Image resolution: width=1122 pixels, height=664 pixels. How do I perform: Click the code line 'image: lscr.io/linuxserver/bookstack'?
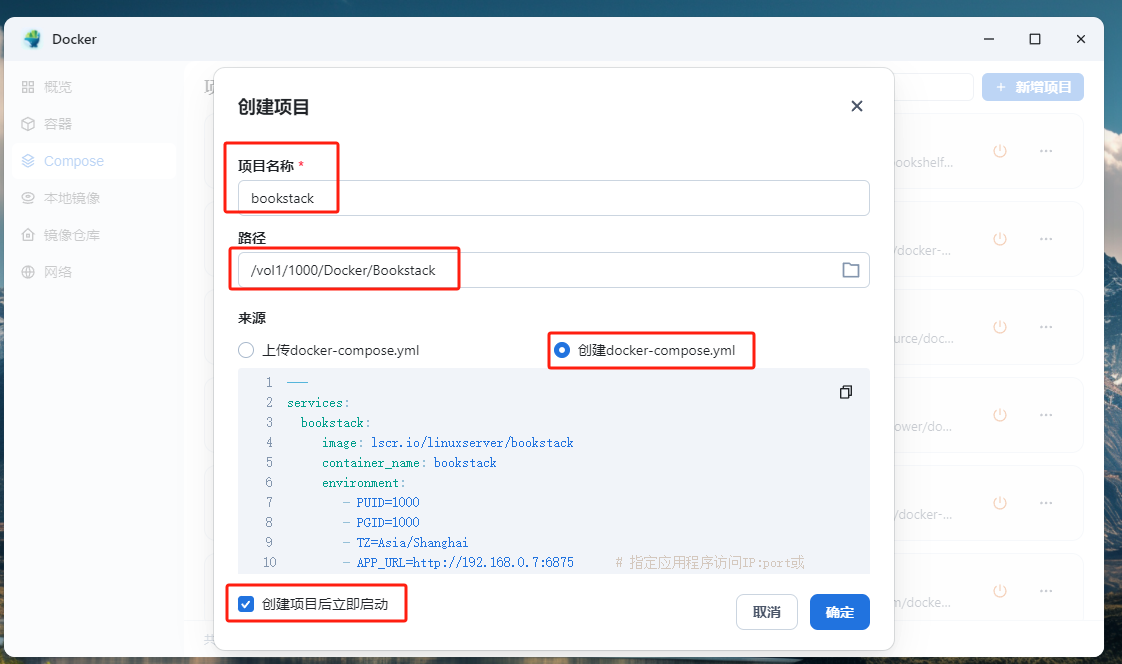pyautogui.click(x=447, y=443)
